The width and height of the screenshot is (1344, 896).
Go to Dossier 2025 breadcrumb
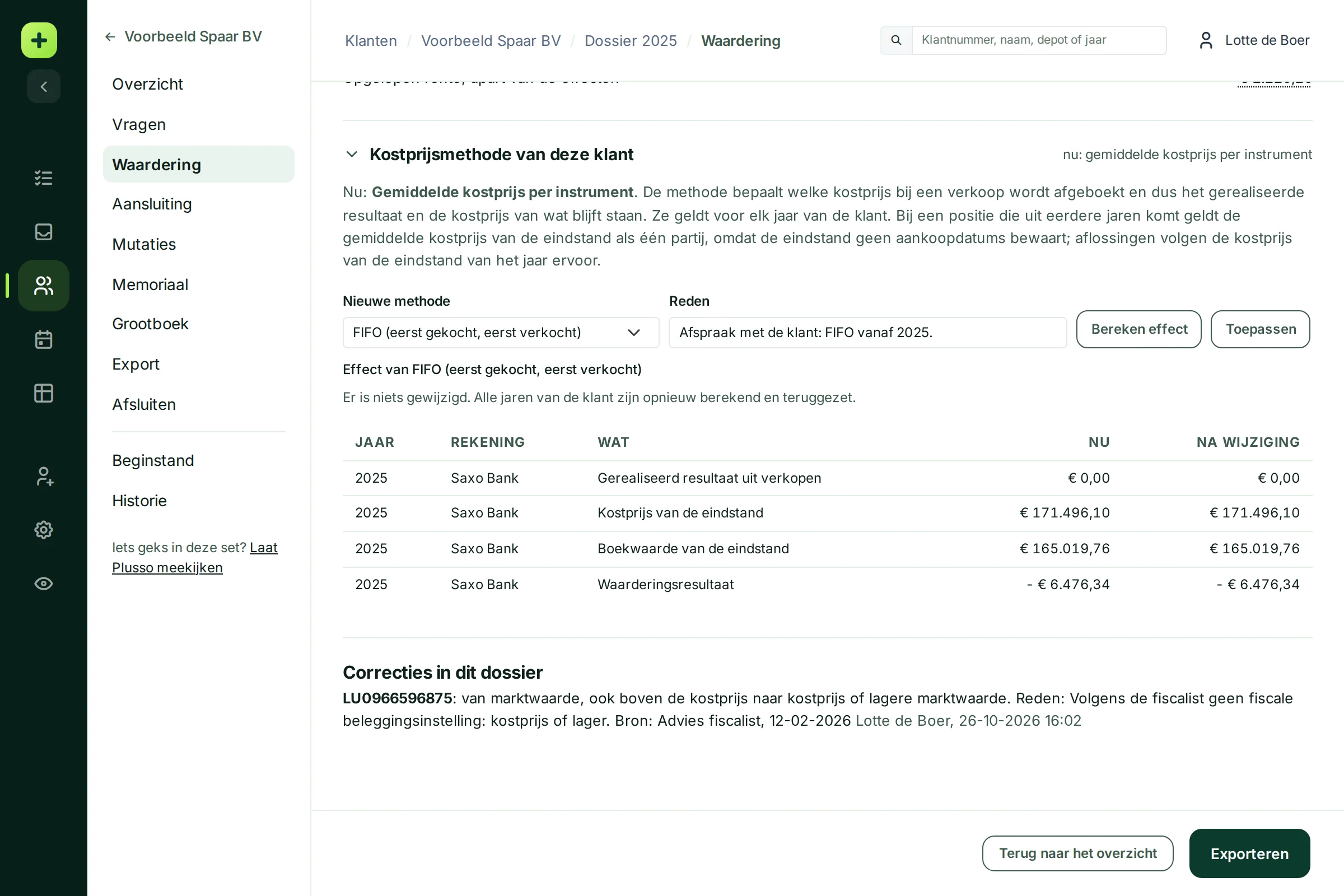pyautogui.click(x=631, y=40)
